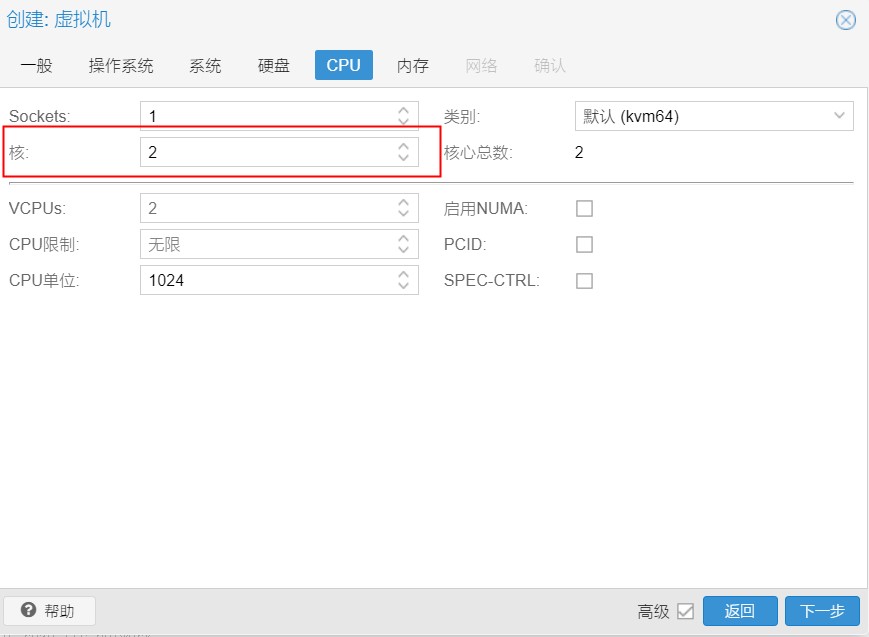Increase the VCPUs value
The image size is (869, 637).
pos(403,202)
